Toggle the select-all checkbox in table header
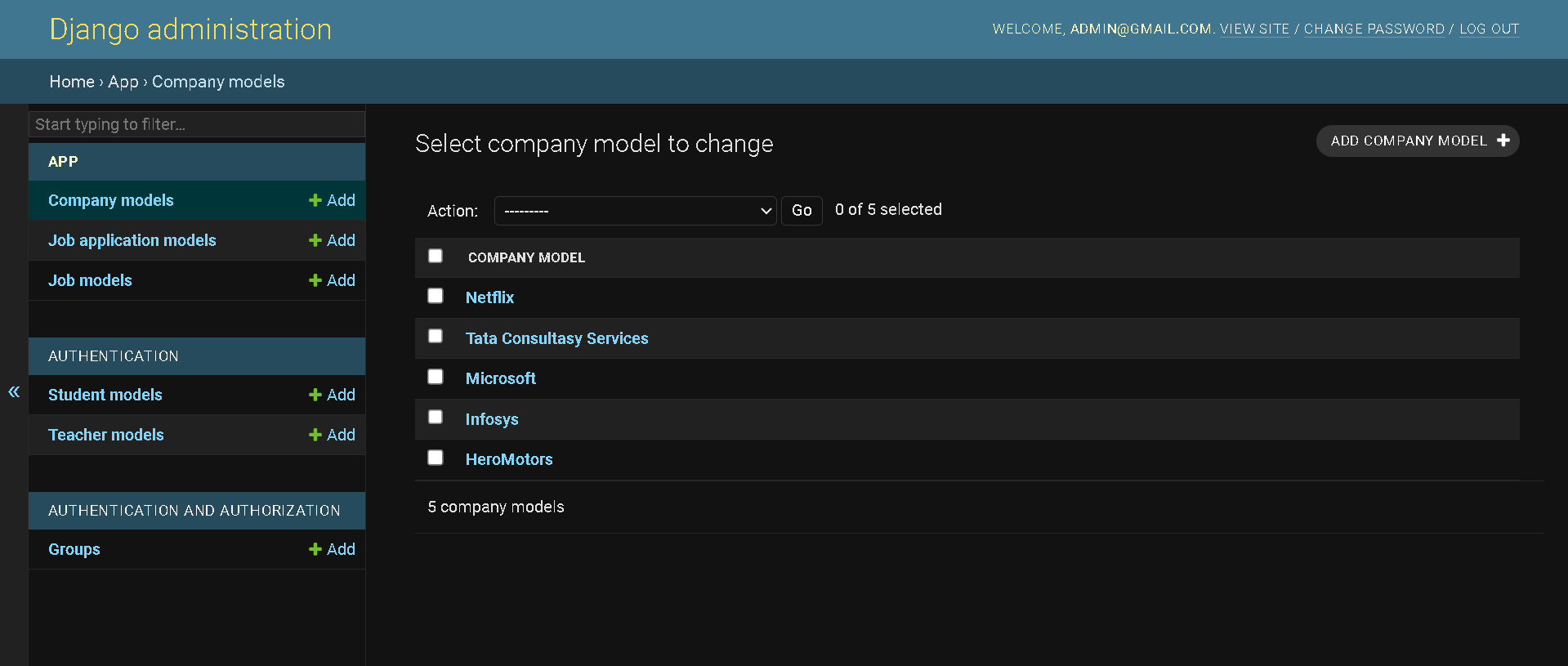 click(436, 256)
